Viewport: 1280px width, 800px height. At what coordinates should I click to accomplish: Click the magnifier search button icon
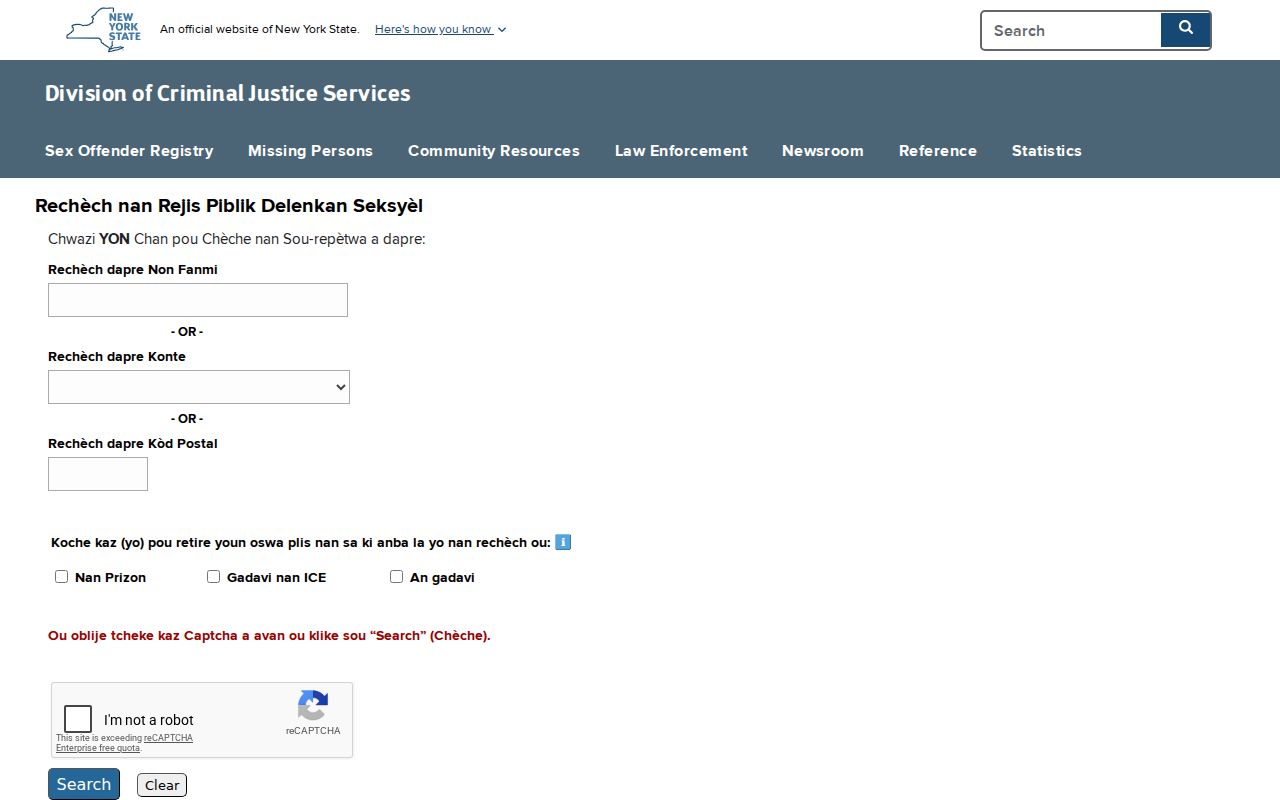click(x=1186, y=29)
